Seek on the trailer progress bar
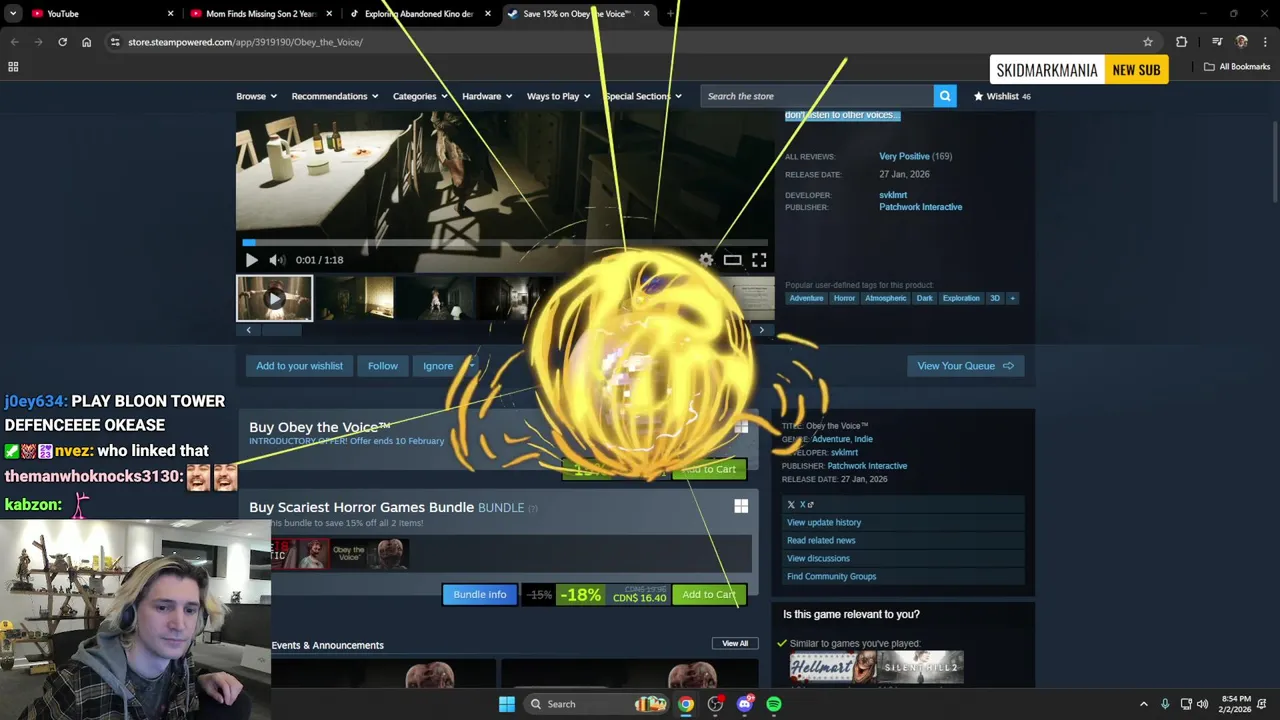Image resolution: width=1280 pixels, height=720 pixels. (505, 242)
